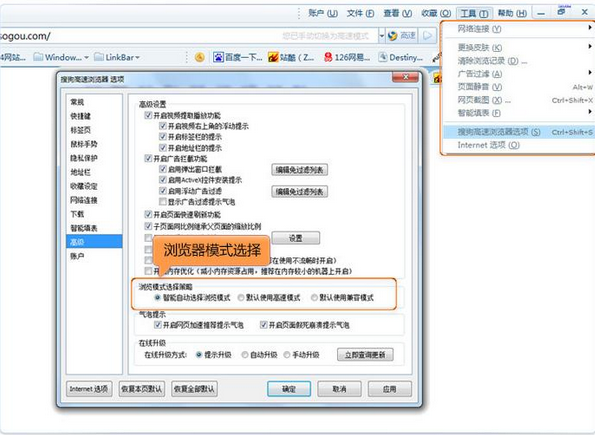The image size is (595, 435).
Task: Select 默认使用高速模式 radio button
Action: [x=241, y=298]
